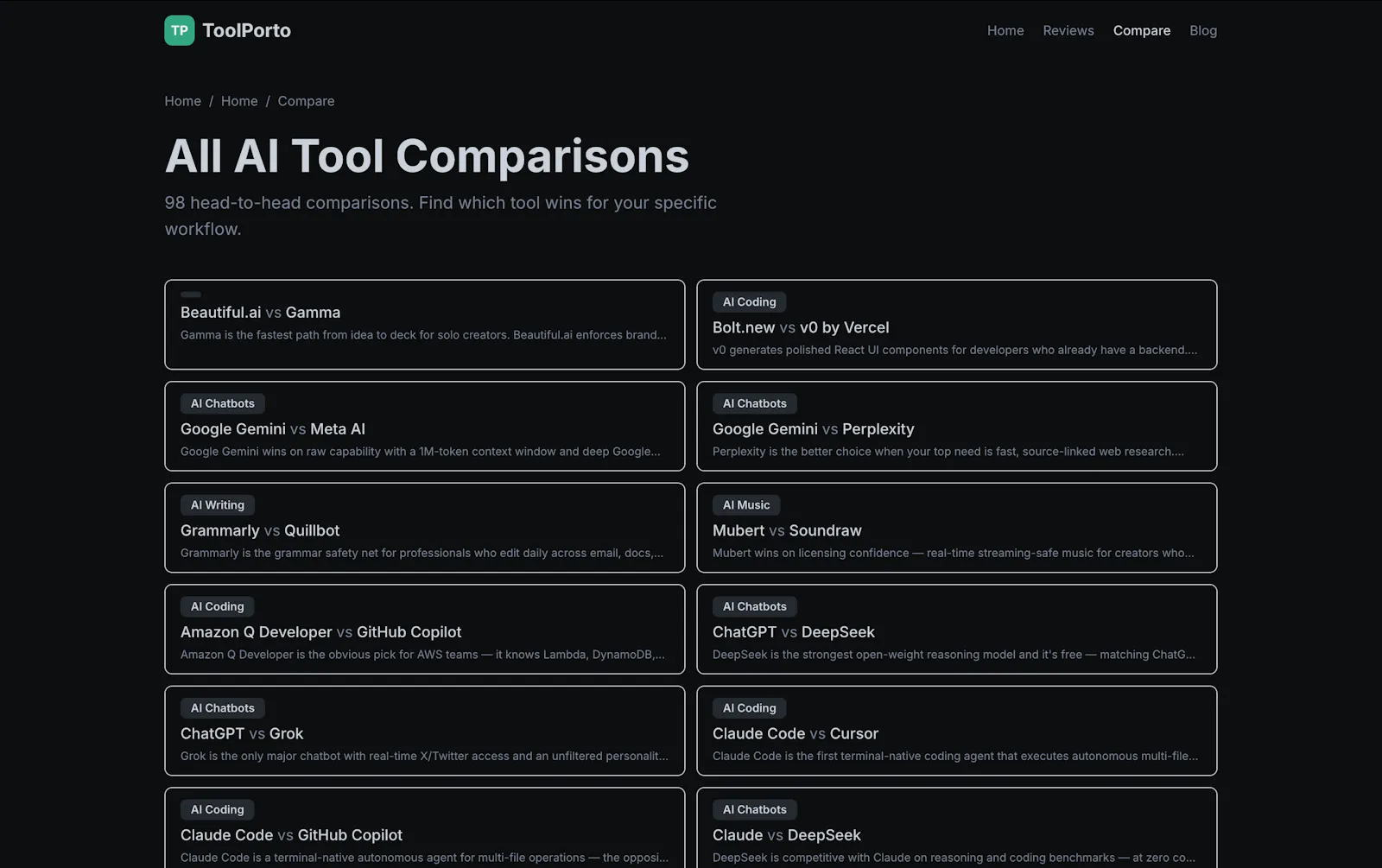
Task: Click the green TP logo icon
Action: [180, 30]
